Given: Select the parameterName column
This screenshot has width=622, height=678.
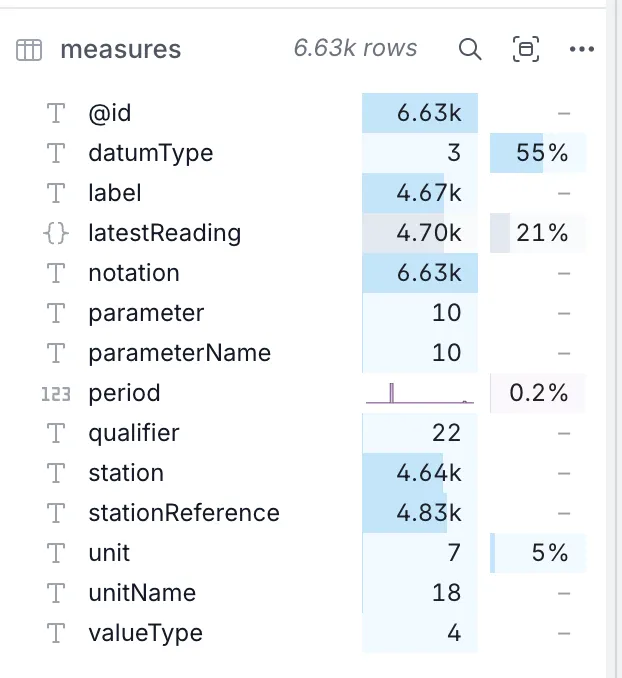Looking at the screenshot, I should (179, 353).
